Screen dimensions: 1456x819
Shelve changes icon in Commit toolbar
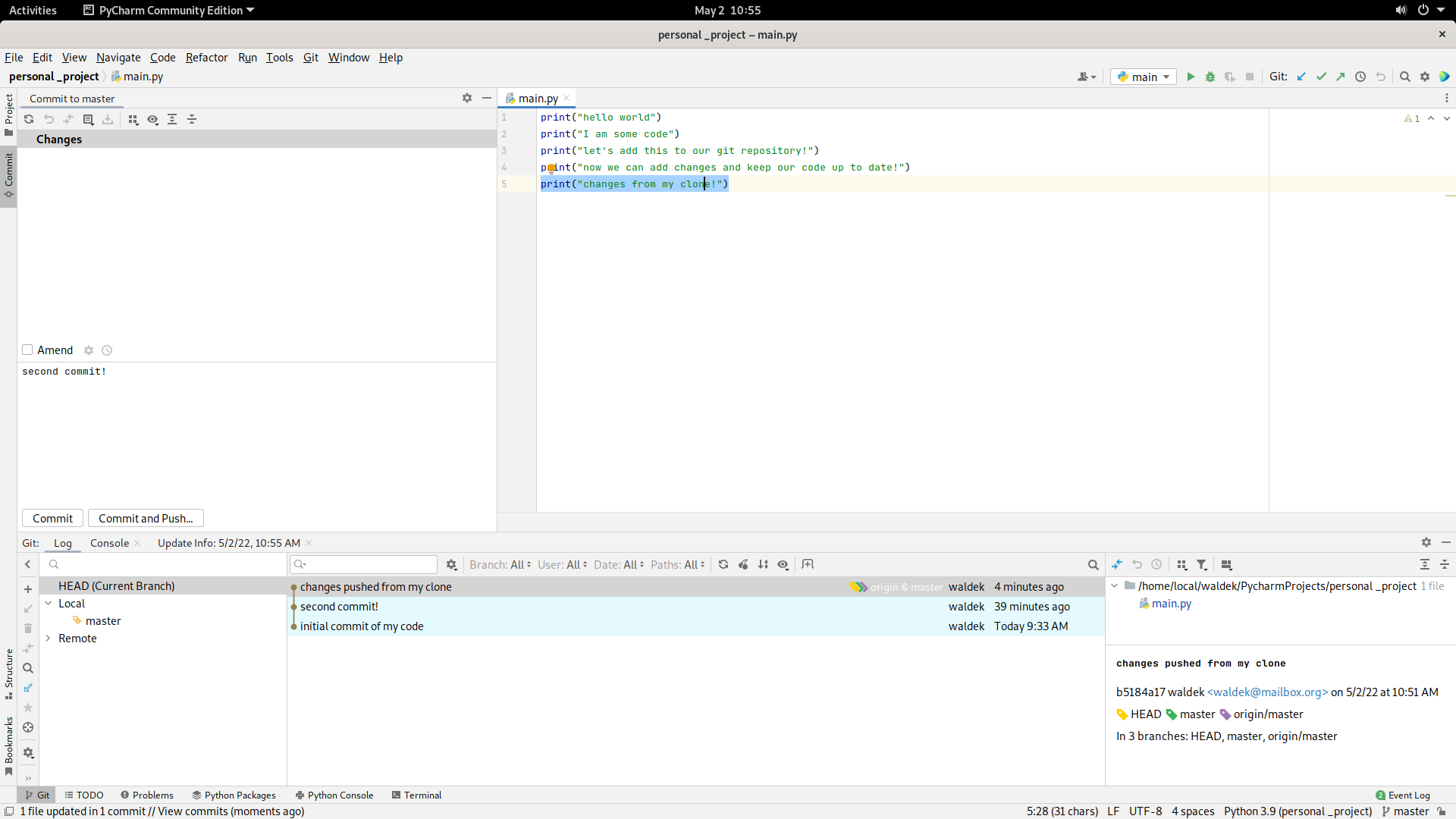[x=108, y=119]
